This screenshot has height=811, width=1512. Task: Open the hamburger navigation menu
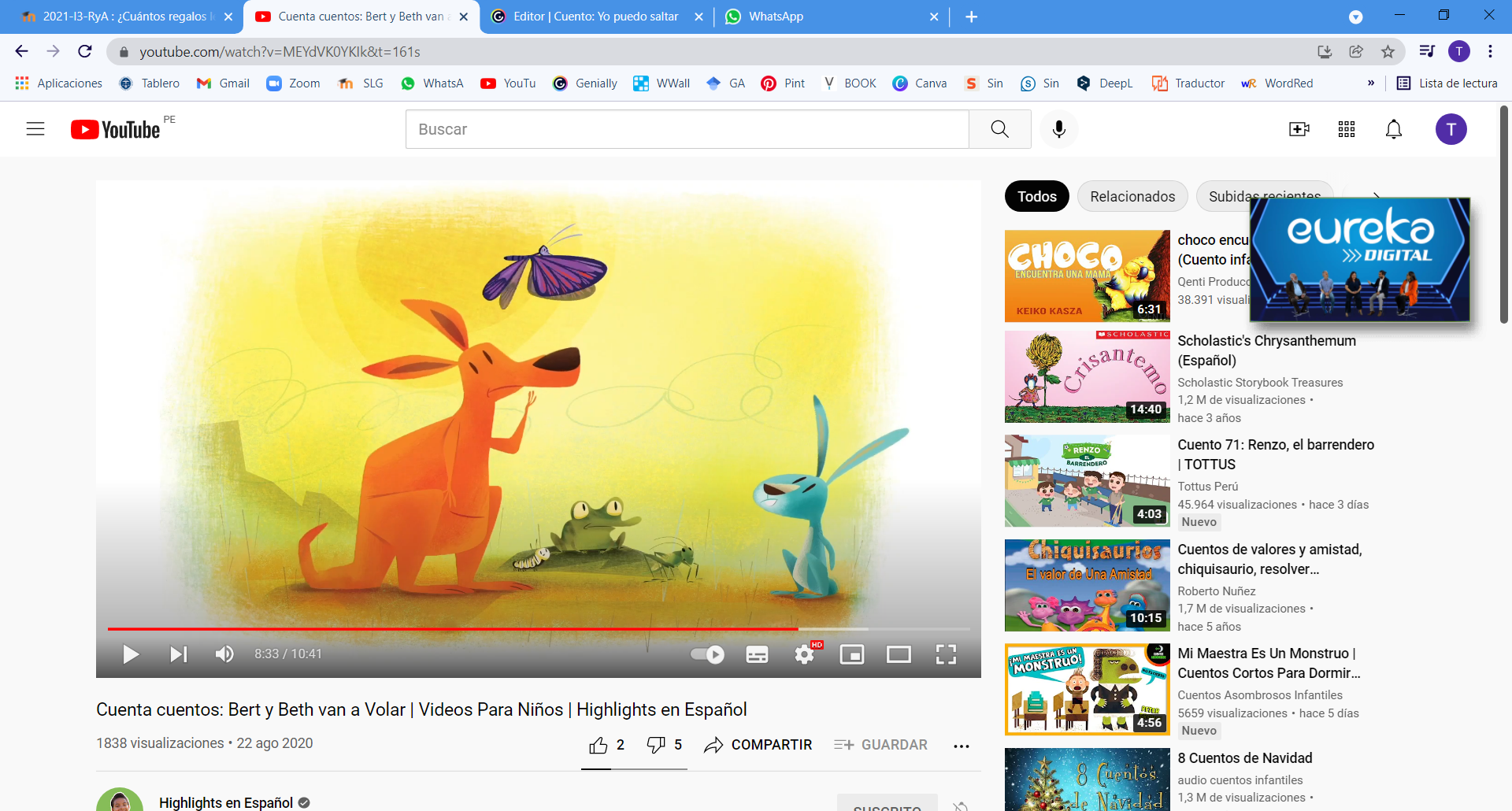pos(35,128)
